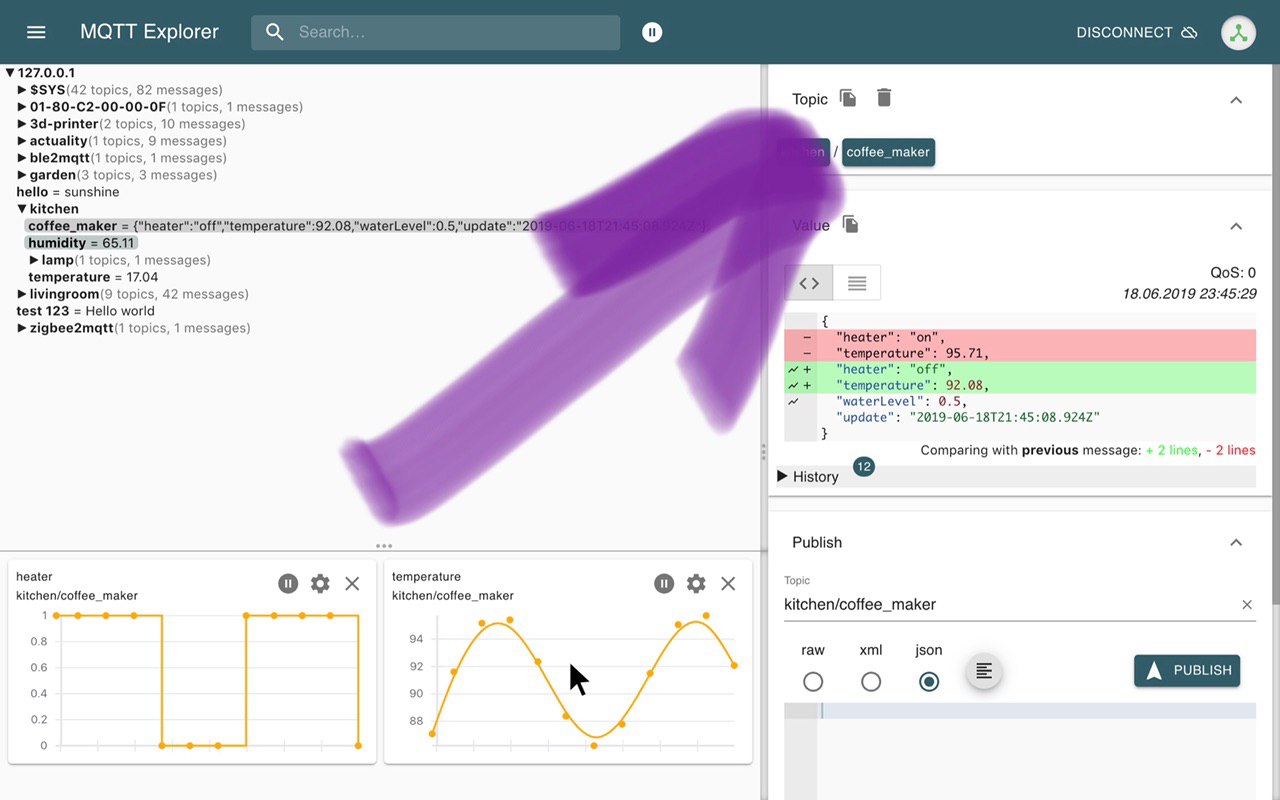Expand the zigbee2mqtt topic node
1280x800 pixels.
[x=22, y=328]
